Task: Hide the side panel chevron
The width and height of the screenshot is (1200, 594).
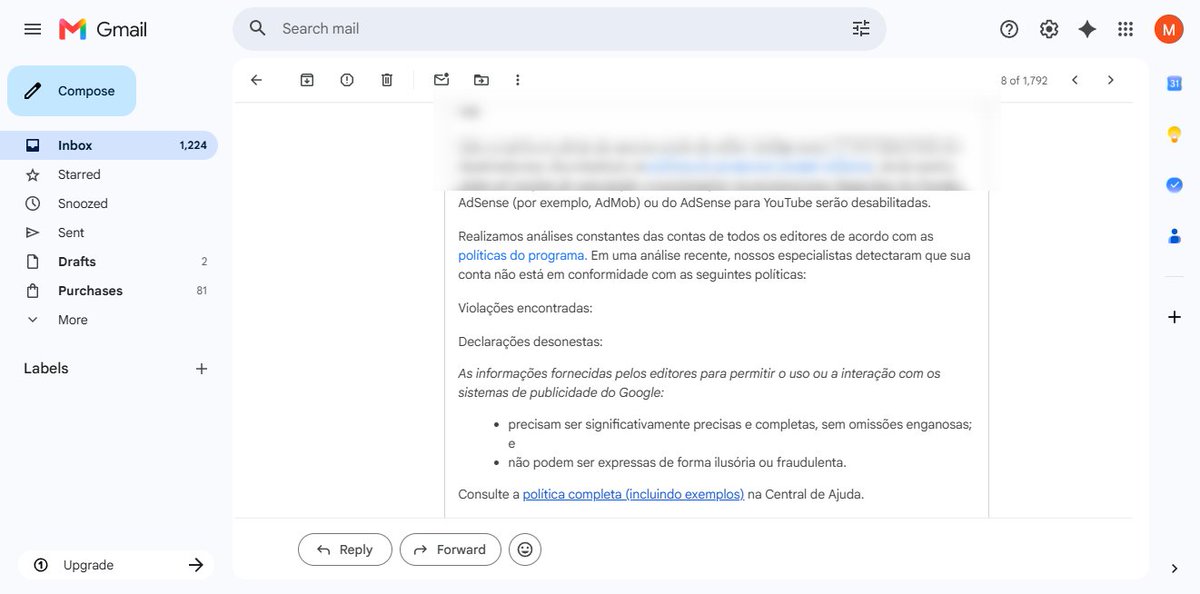Action: pyautogui.click(x=1174, y=568)
